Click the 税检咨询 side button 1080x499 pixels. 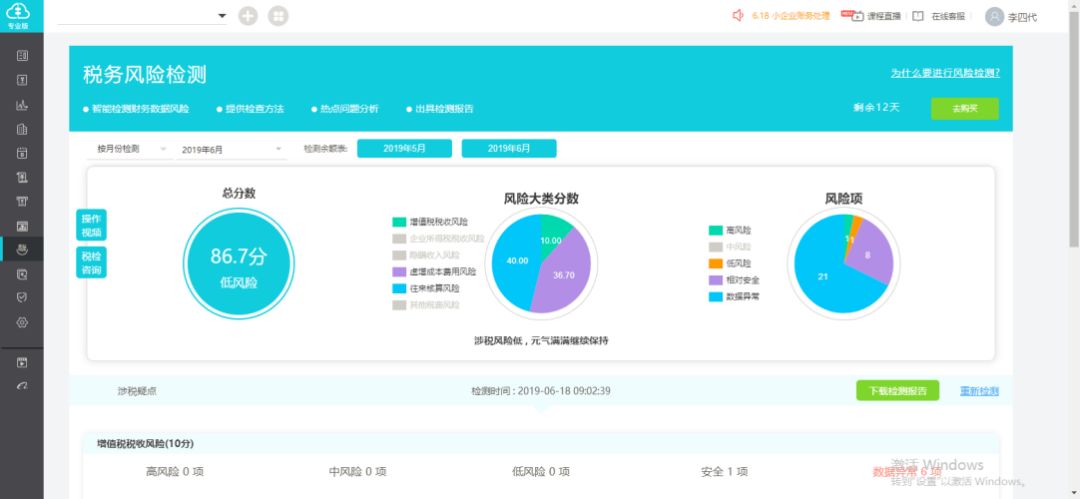(91, 263)
